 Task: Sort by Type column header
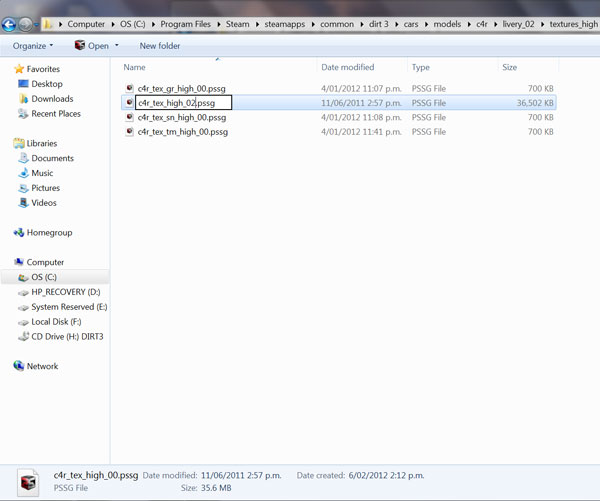point(421,67)
